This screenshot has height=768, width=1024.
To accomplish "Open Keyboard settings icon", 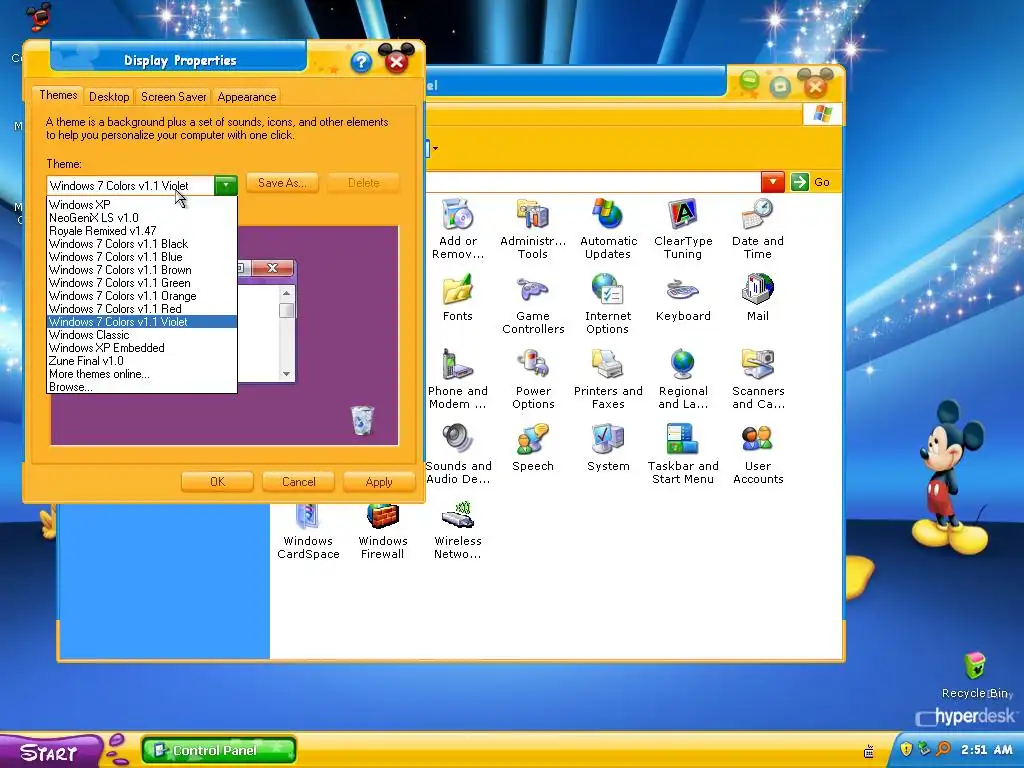I will pyautogui.click(x=683, y=291).
